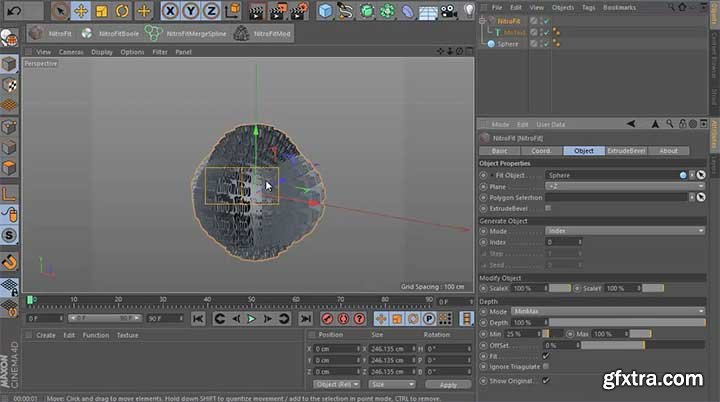
Task: Enable the ExtrudeBevel checkbox
Action: tap(548, 208)
